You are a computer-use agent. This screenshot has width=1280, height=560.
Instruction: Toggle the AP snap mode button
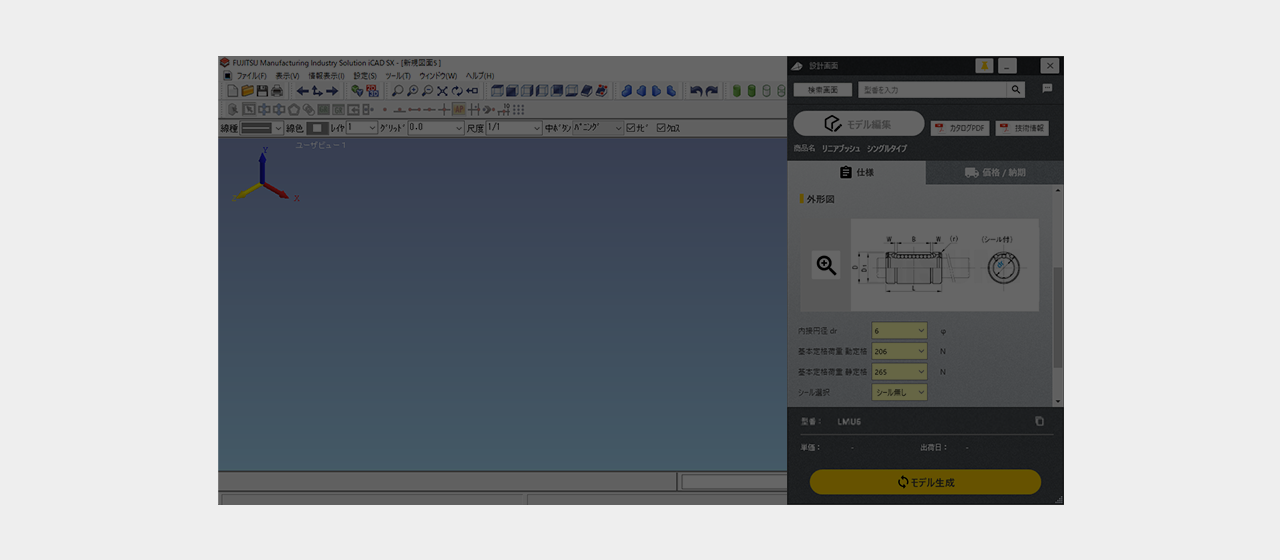pyautogui.click(x=459, y=109)
